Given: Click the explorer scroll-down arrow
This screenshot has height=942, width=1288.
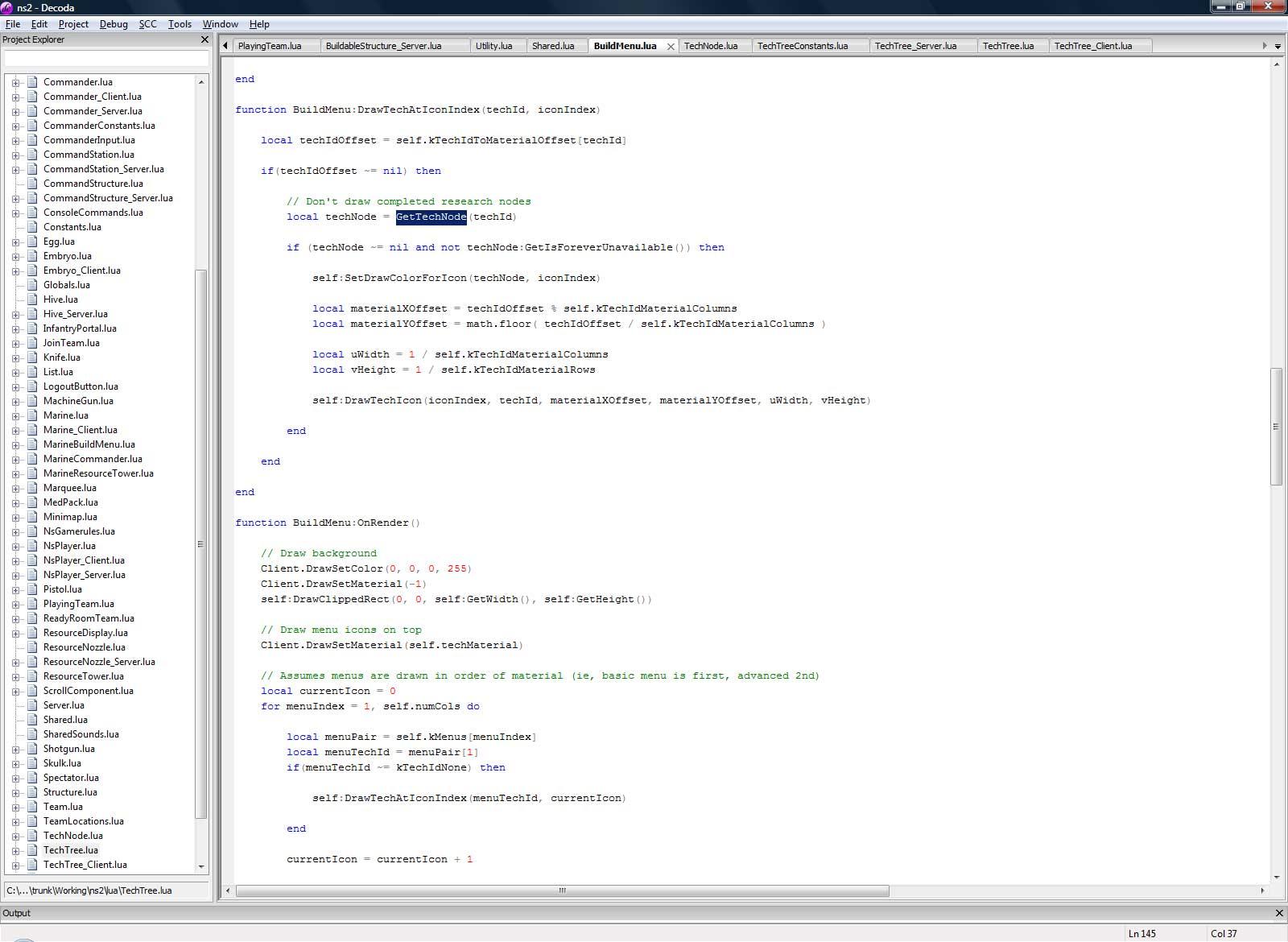Looking at the screenshot, I should [x=201, y=867].
